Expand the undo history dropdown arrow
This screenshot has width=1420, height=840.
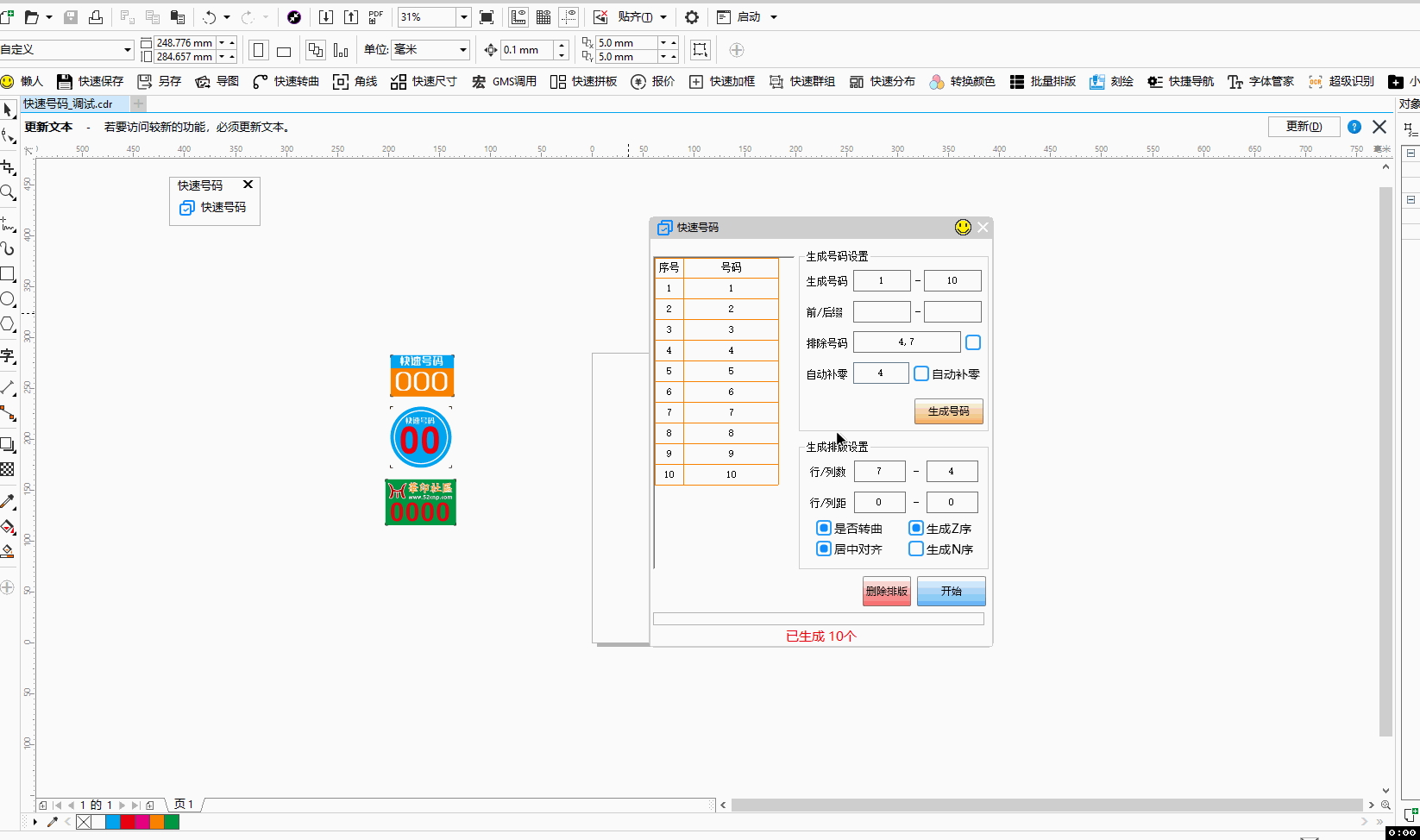coord(227,17)
